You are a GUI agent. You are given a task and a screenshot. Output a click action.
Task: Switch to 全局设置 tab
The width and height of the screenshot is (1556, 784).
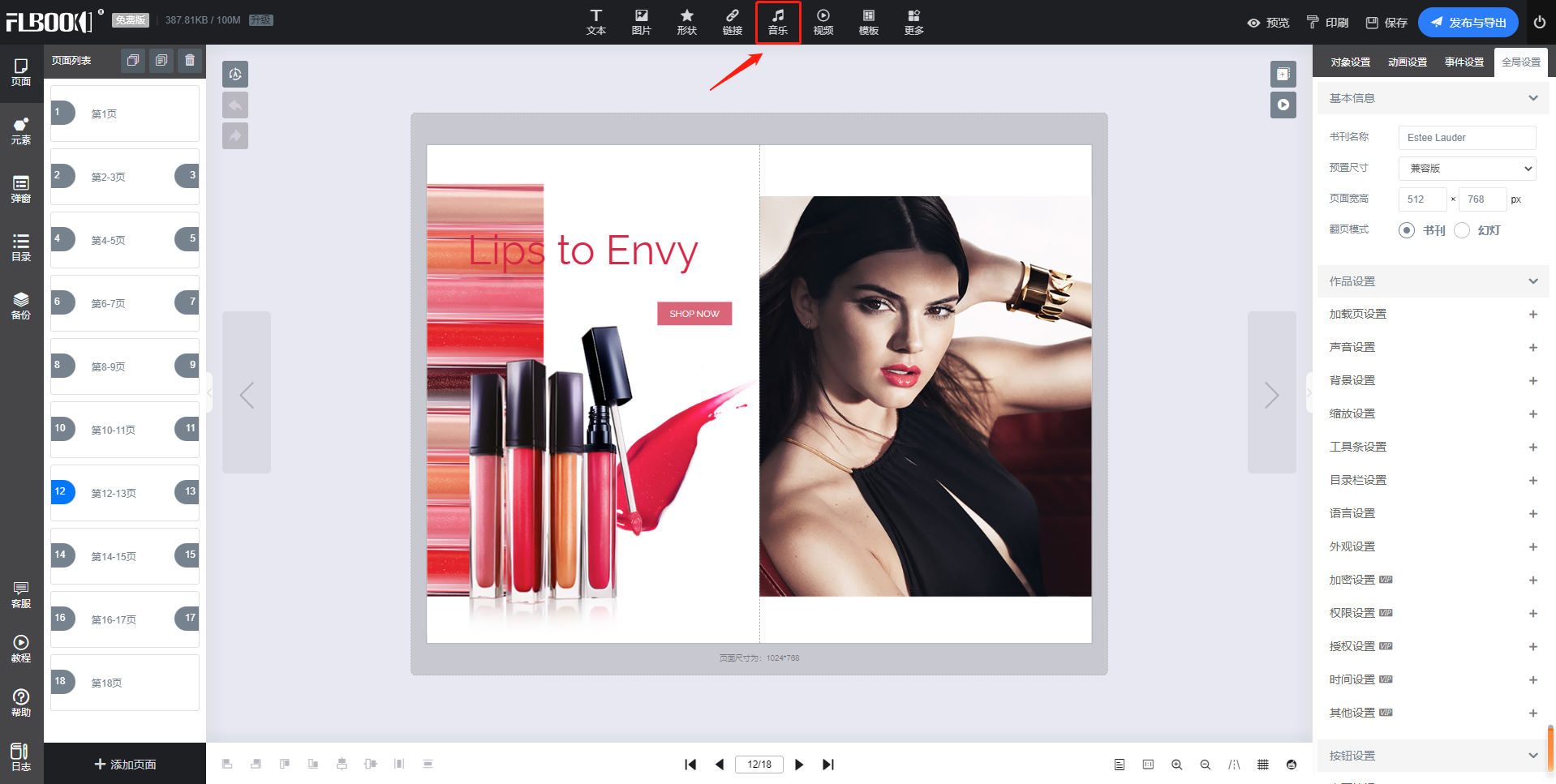coord(1521,62)
